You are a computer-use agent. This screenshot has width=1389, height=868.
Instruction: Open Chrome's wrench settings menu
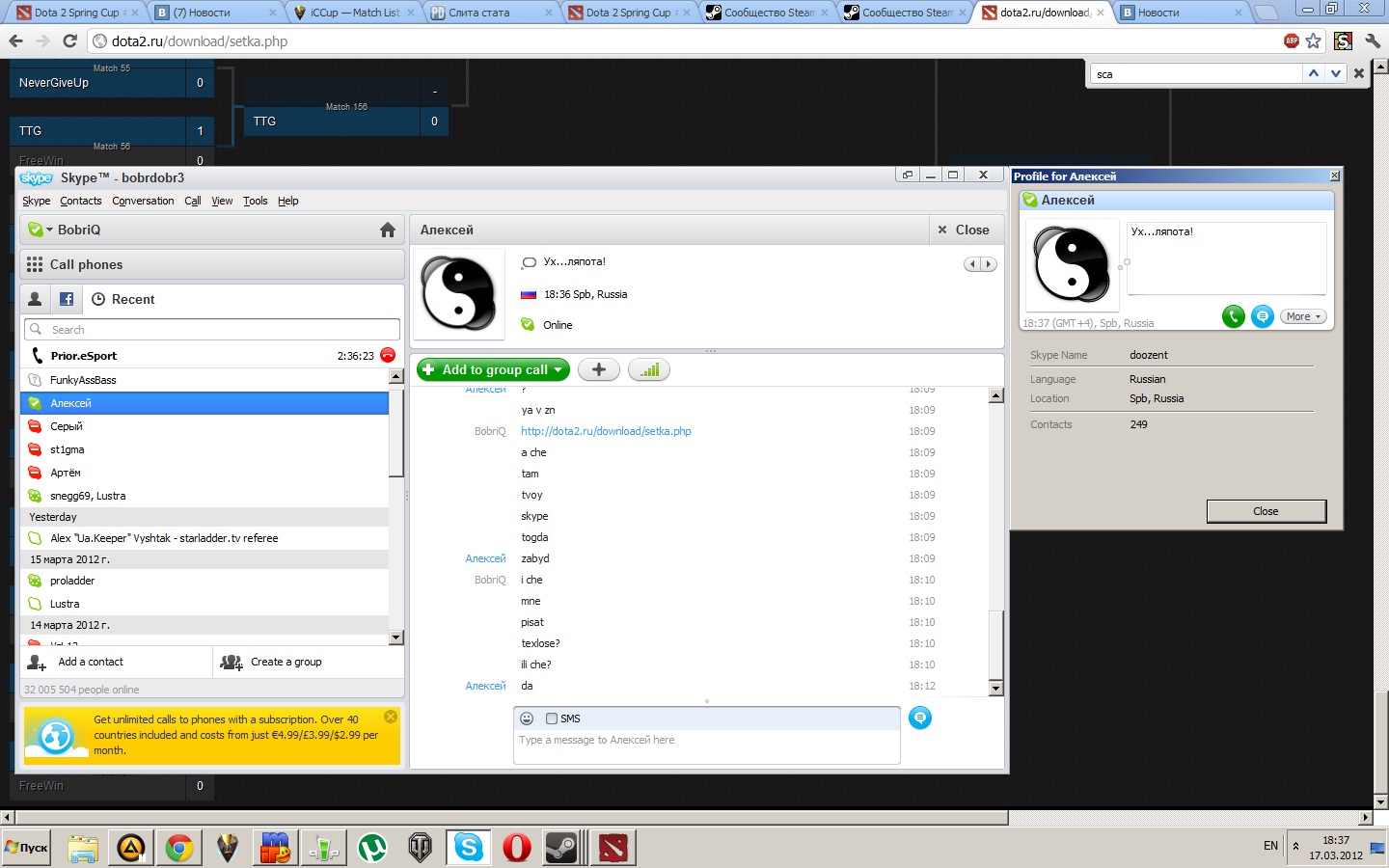coord(1373,41)
